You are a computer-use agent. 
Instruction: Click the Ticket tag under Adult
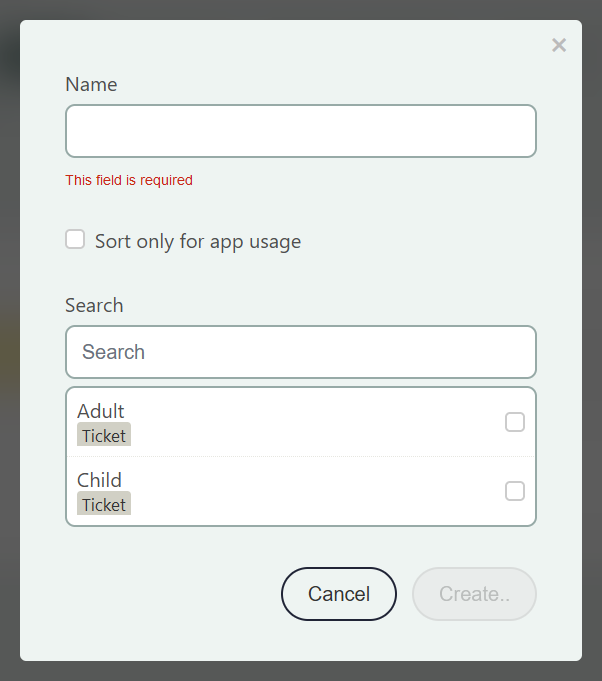click(104, 436)
